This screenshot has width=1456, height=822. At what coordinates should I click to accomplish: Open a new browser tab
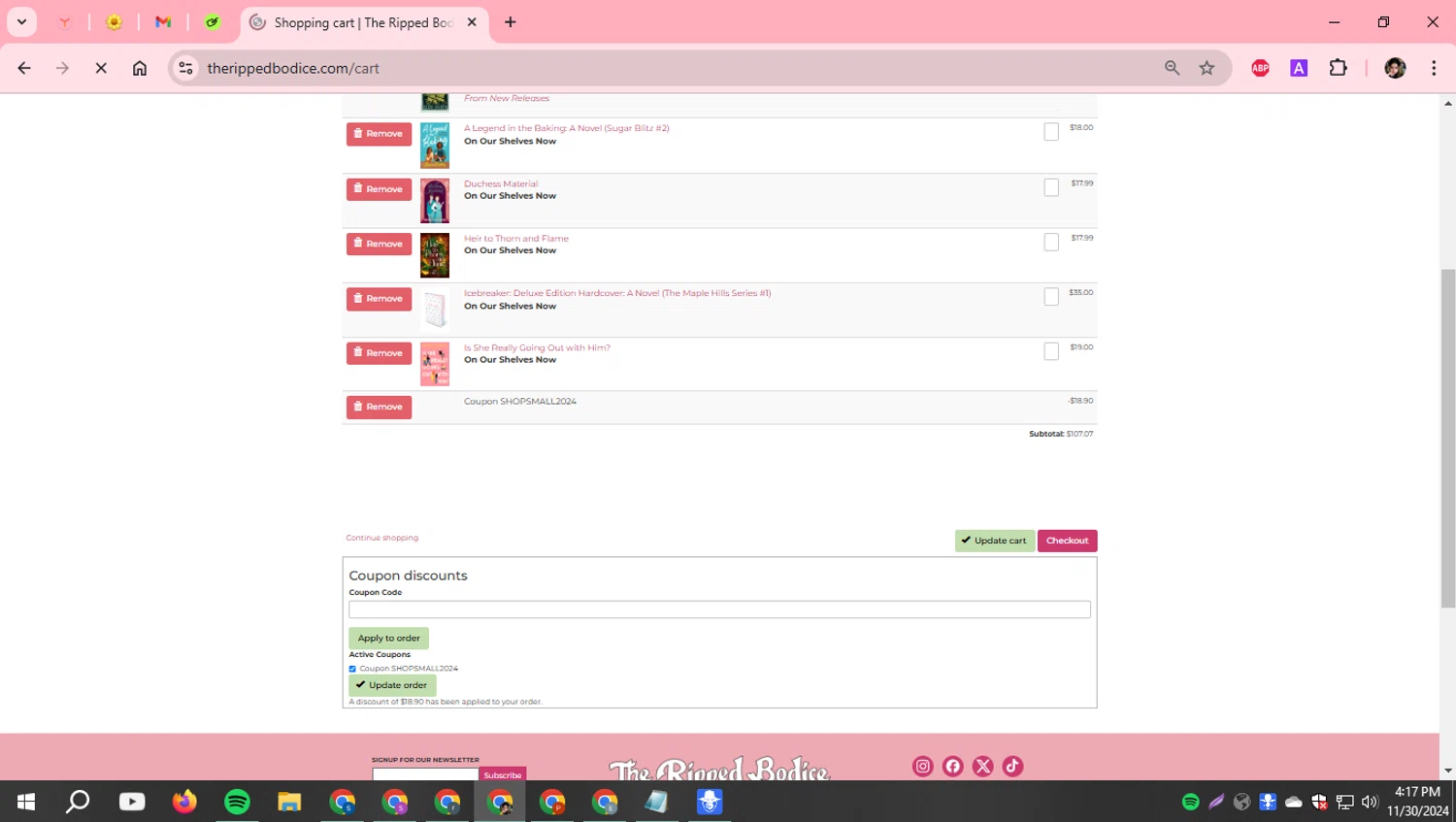[x=511, y=22]
